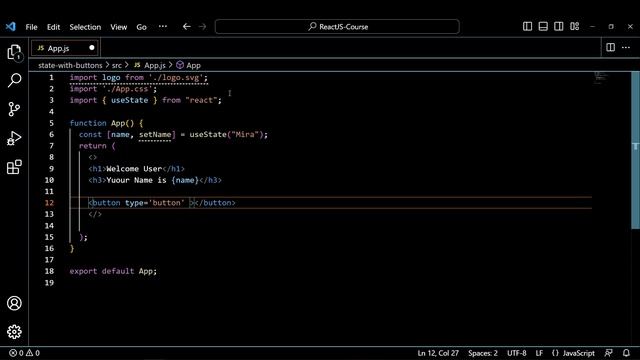Click the "Mira" string literal
640x360 pixels.
245,134
